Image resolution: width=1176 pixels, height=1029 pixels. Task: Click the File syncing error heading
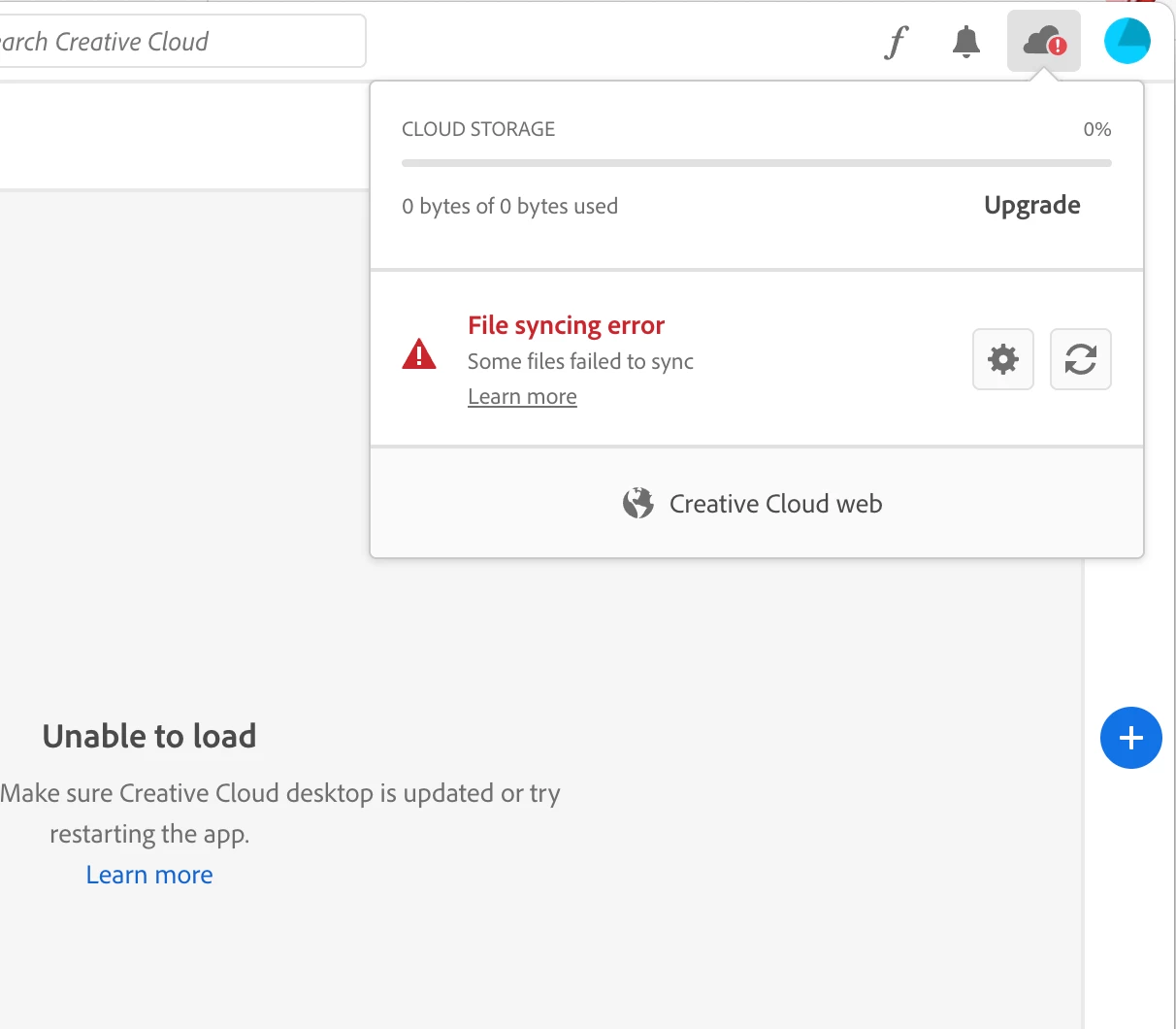click(x=567, y=325)
